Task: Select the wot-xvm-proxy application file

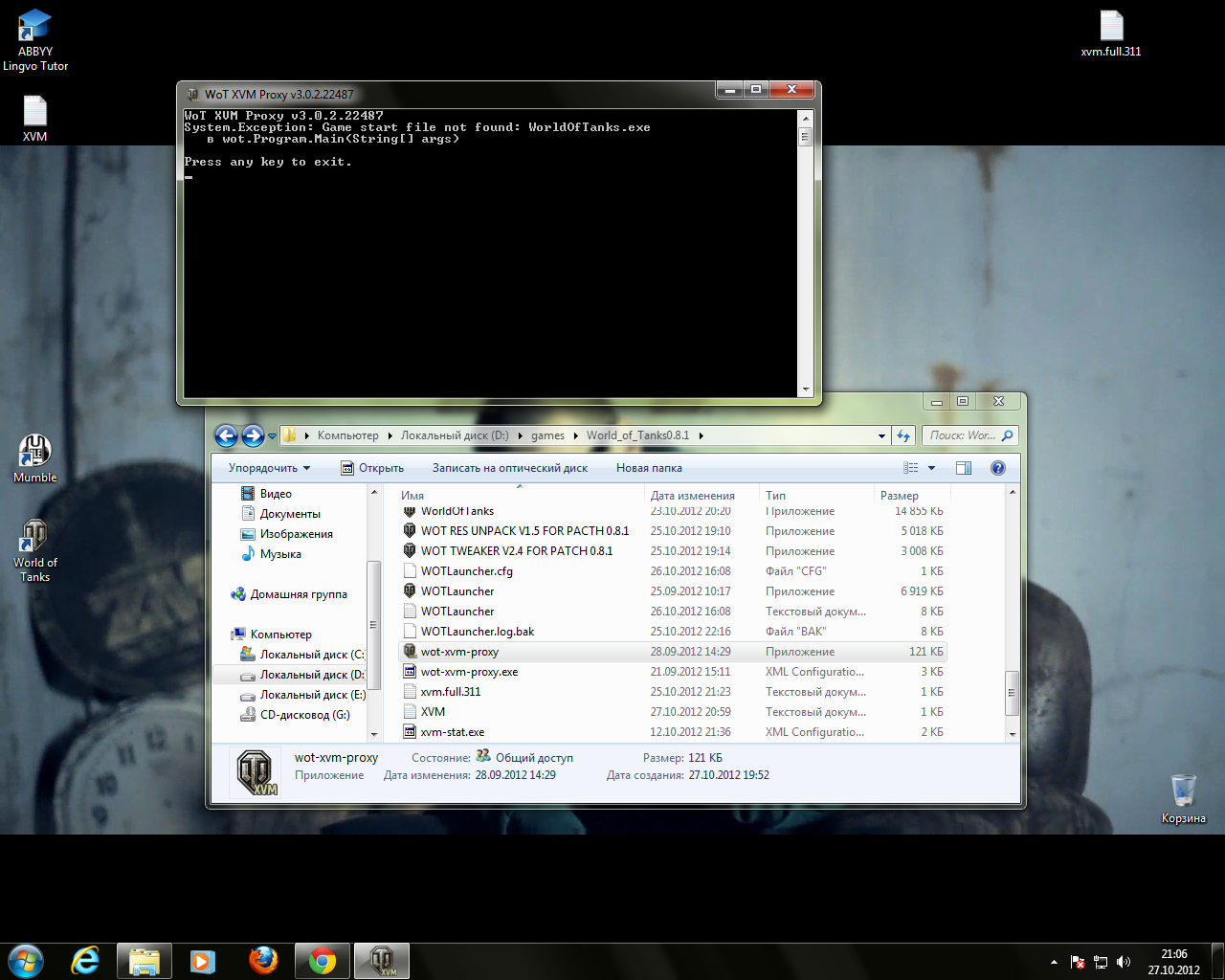Action: point(673,652)
